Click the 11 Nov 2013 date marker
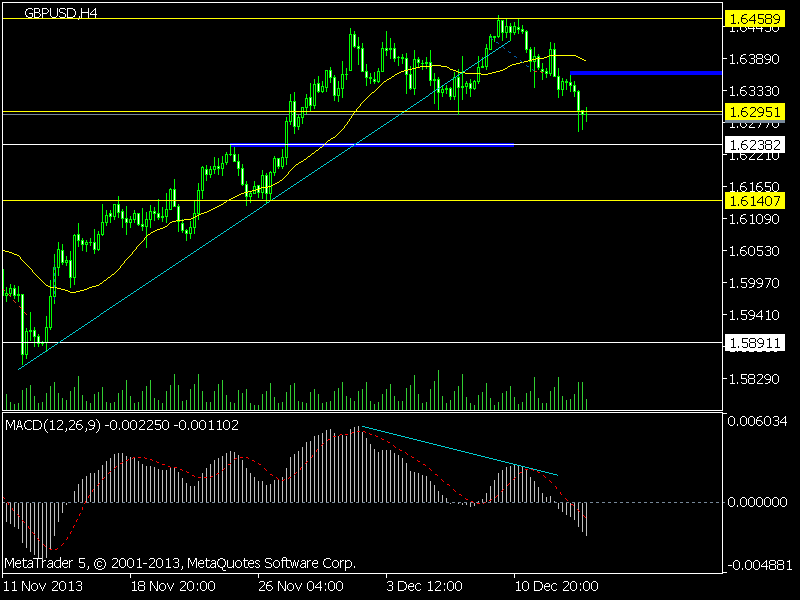 pos(43,586)
